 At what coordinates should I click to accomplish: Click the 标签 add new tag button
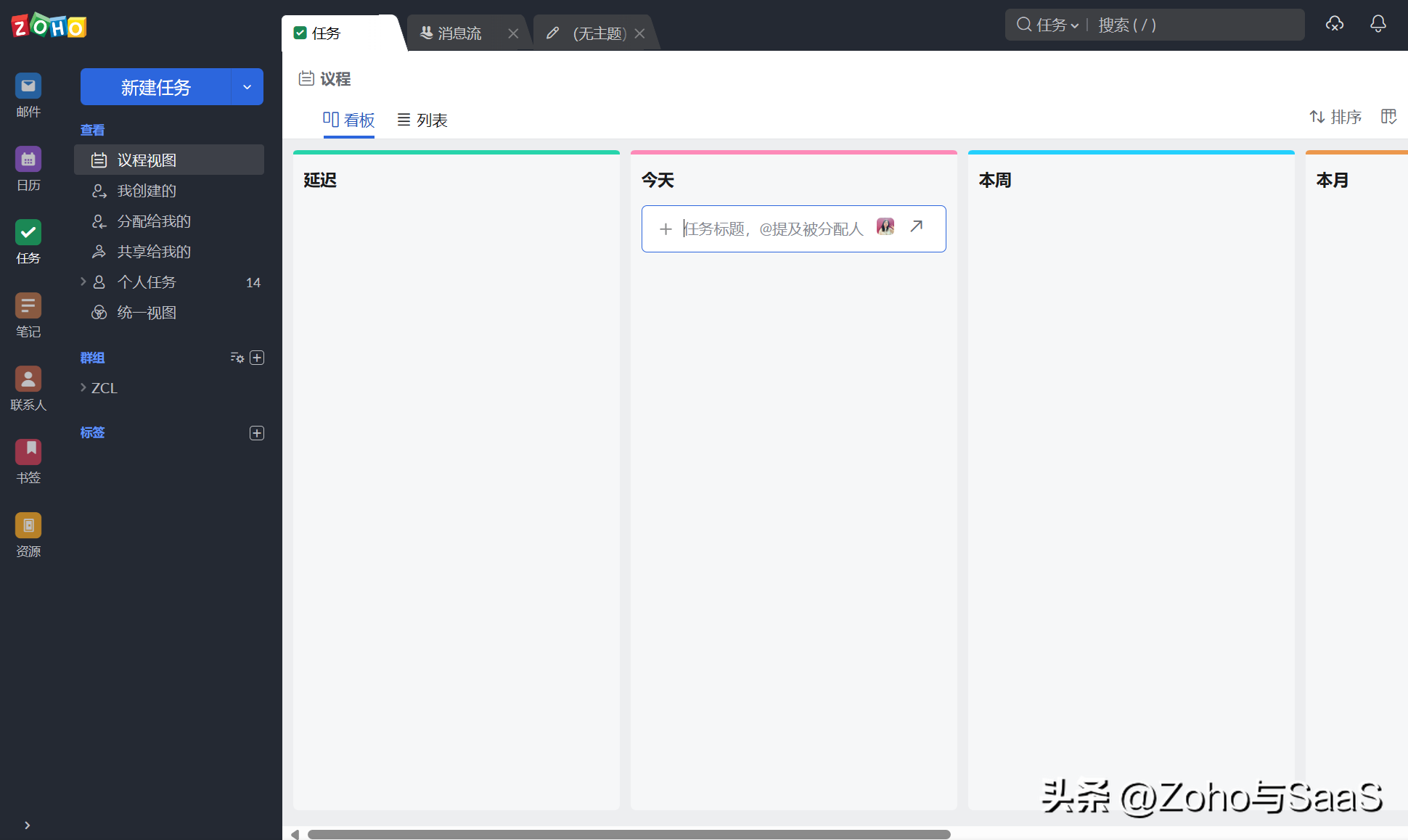pyautogui.click(x=258, y=433)
